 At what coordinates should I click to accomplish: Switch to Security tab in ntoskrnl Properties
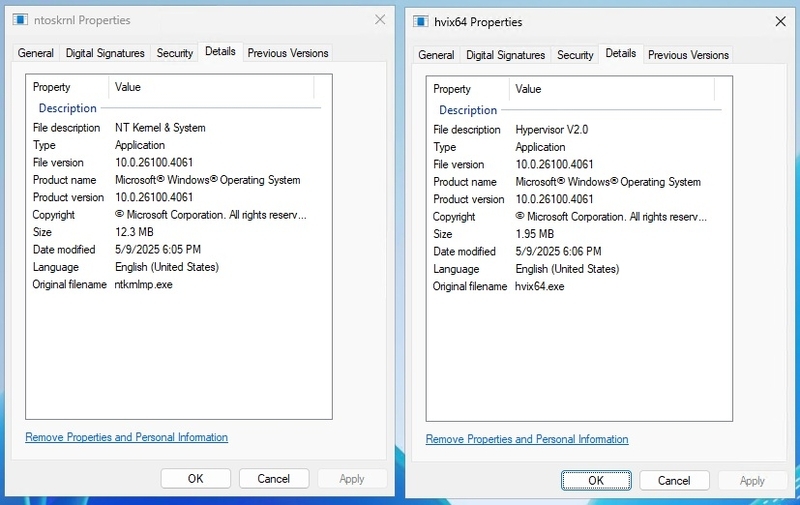click(174, 53)
